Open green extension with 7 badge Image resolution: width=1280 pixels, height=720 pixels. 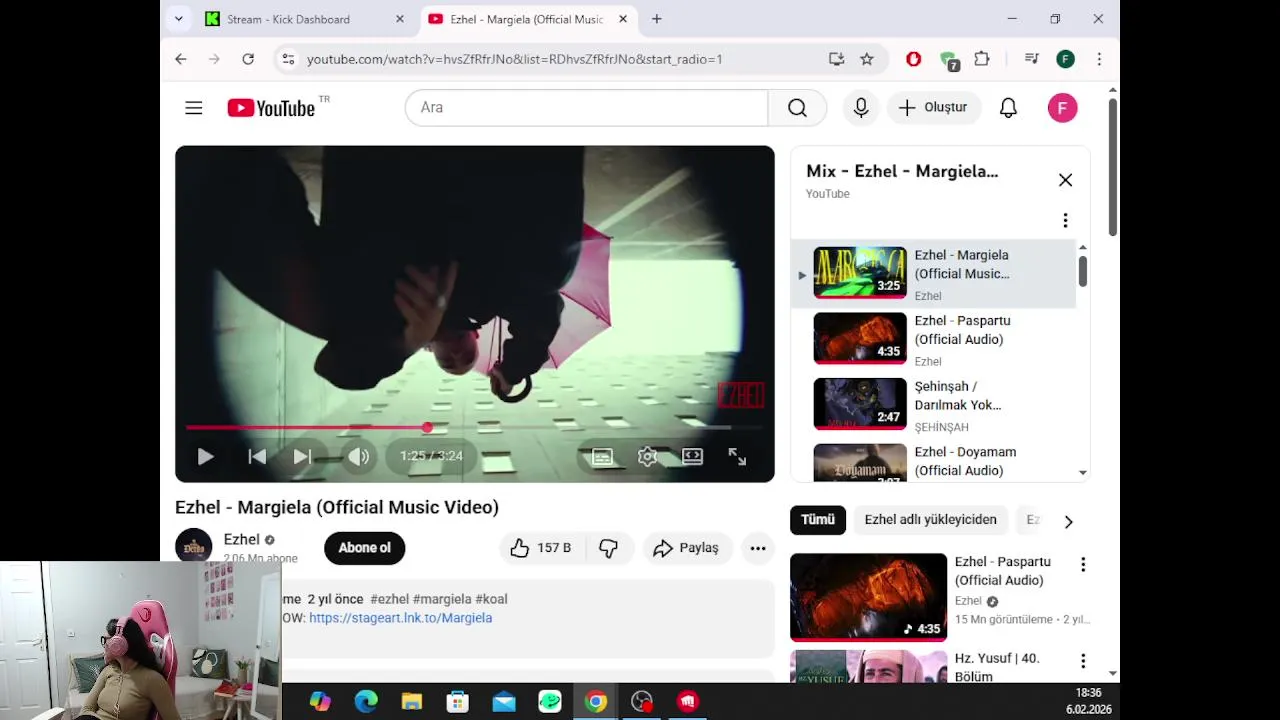[949, 60]
